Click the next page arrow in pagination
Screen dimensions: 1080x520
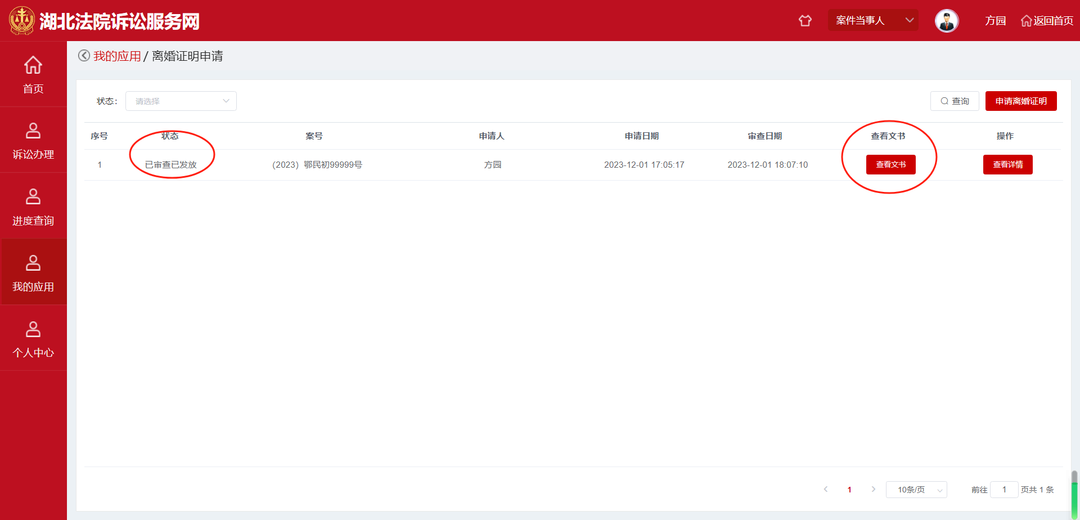click(873, 490)
